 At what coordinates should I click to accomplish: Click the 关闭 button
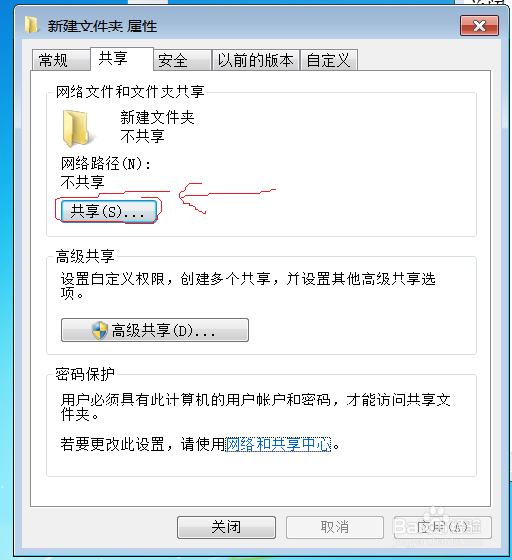click(226, 527)
